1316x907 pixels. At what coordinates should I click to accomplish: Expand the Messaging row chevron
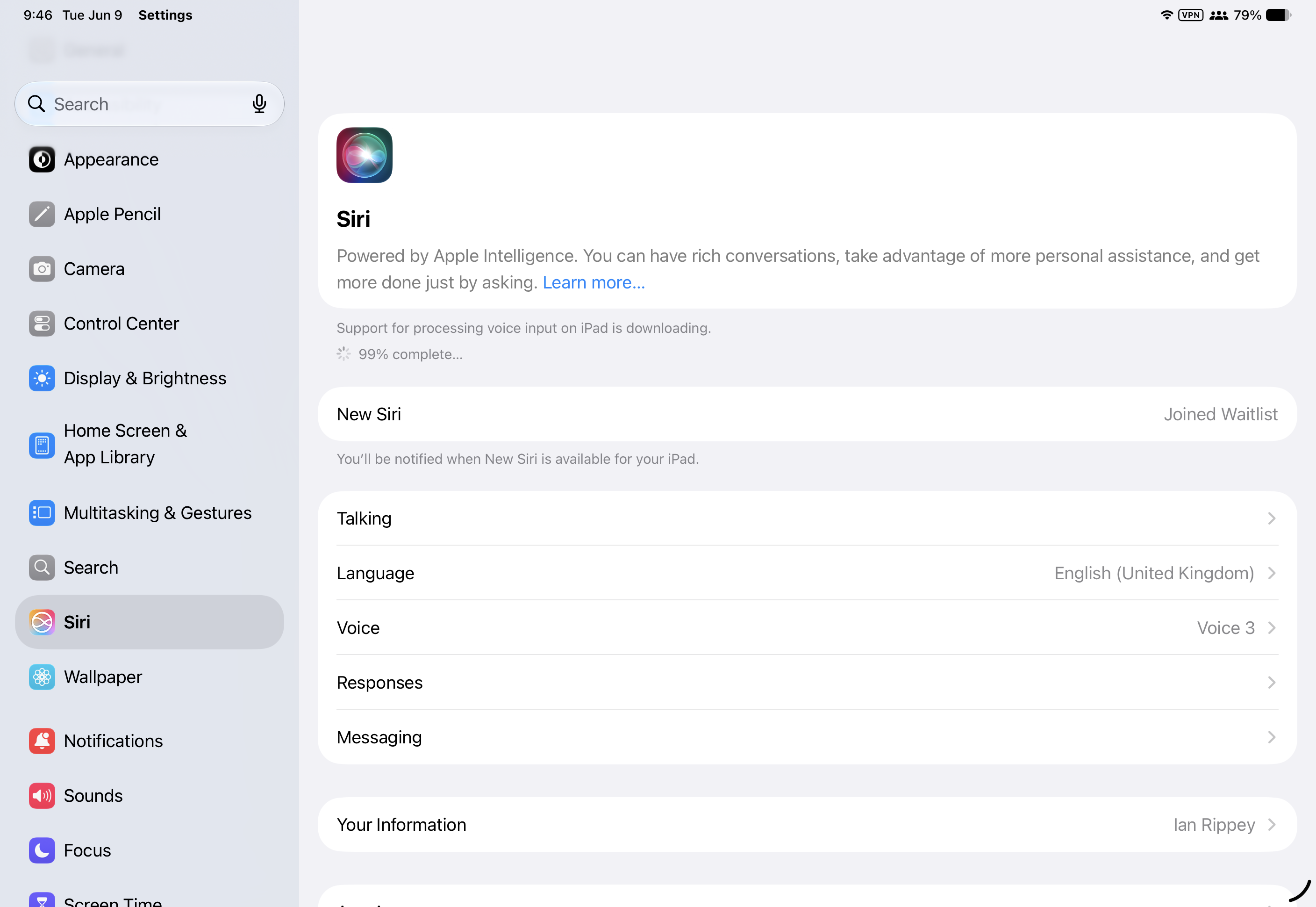pyautogui.click(x=1272, y=737)
